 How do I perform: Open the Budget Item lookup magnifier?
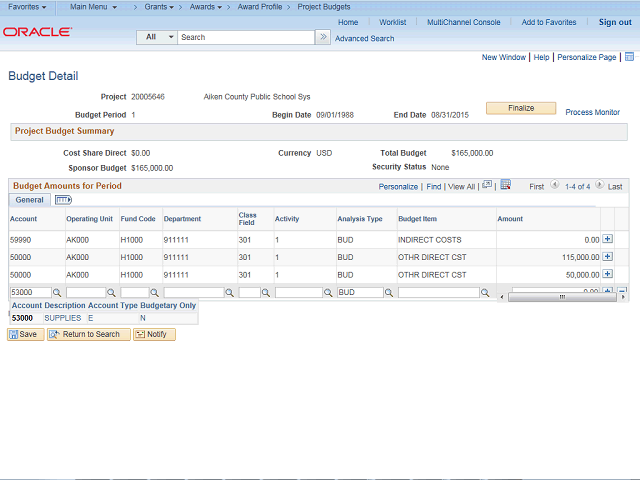click(x=486, y=293)
